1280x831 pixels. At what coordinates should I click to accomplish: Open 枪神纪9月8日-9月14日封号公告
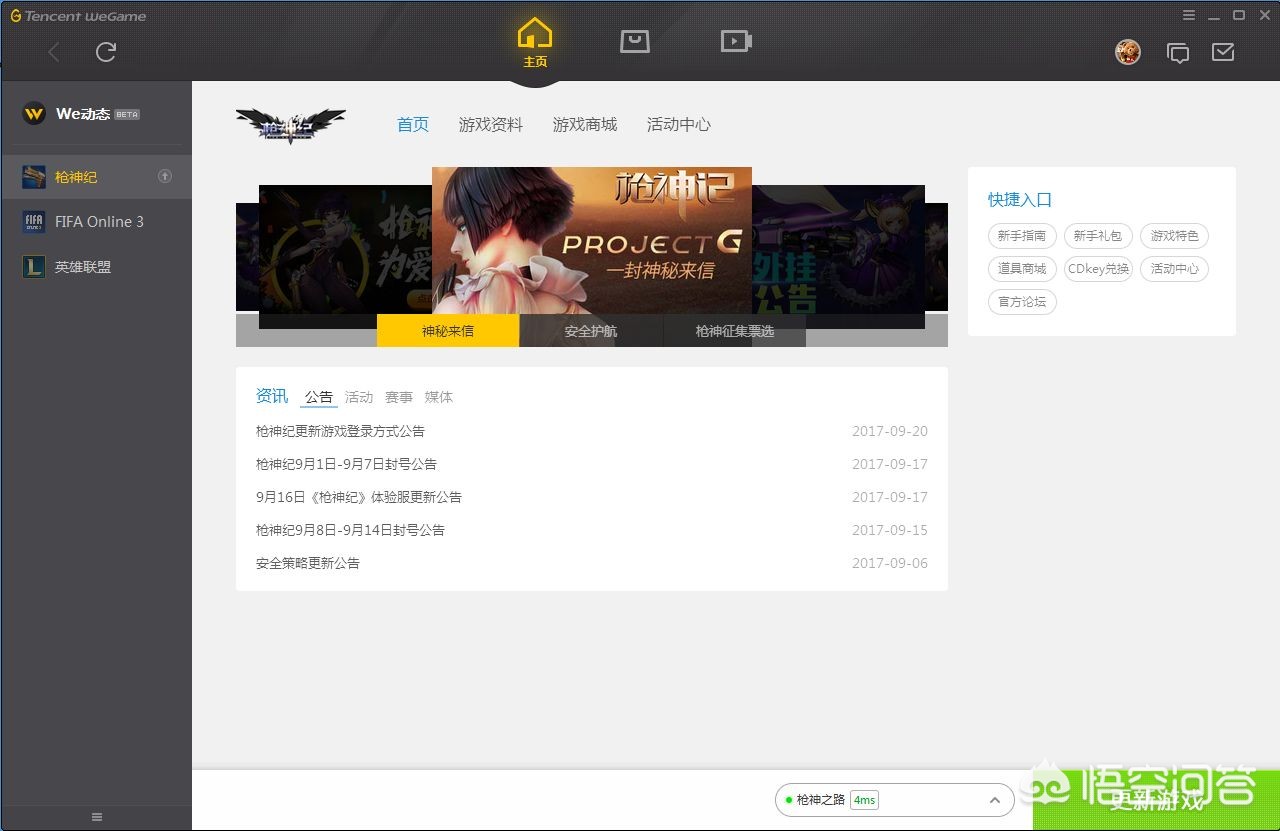350,530
